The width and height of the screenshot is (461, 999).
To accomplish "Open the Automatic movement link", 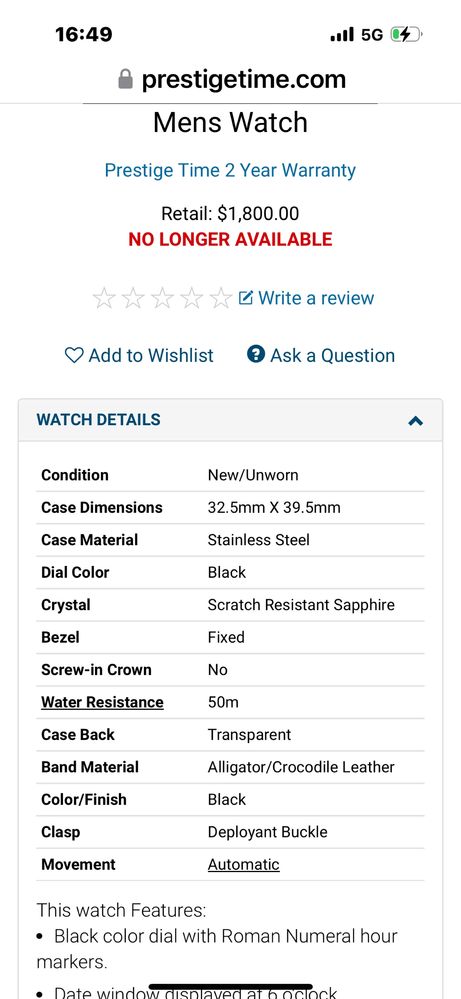I will [x=243, y=865].
